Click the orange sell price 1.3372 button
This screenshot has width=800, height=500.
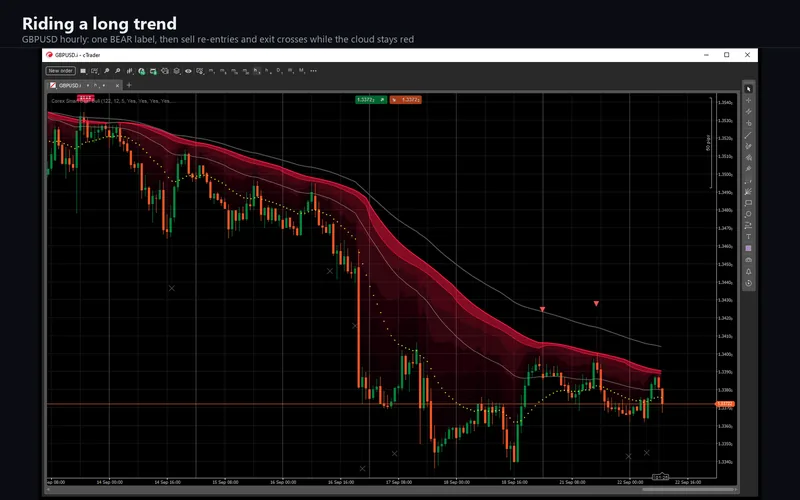[x=406, y=99]
